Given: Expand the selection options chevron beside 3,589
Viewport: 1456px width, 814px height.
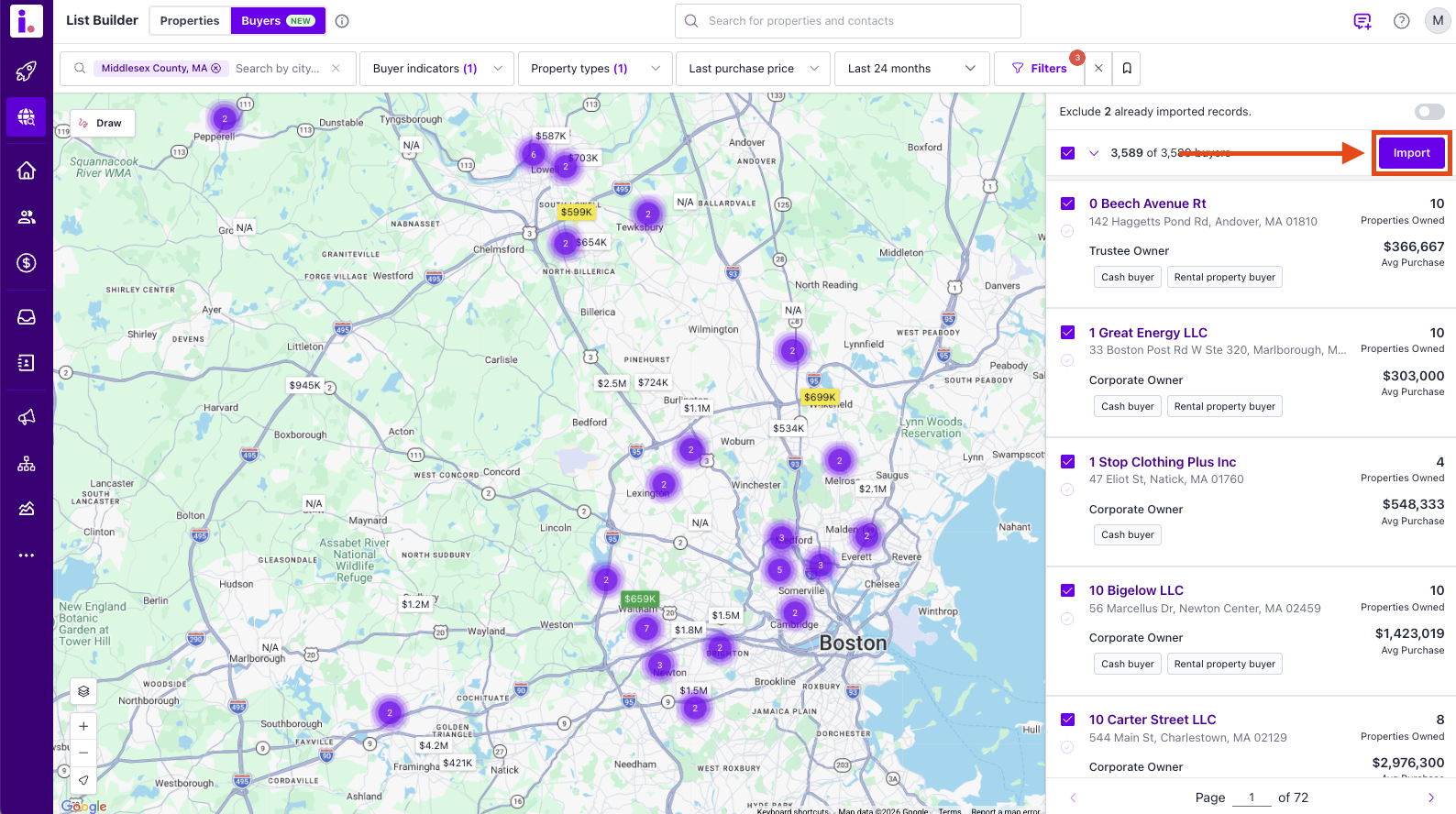Looking at the screenshot, I should [1094, 153].
